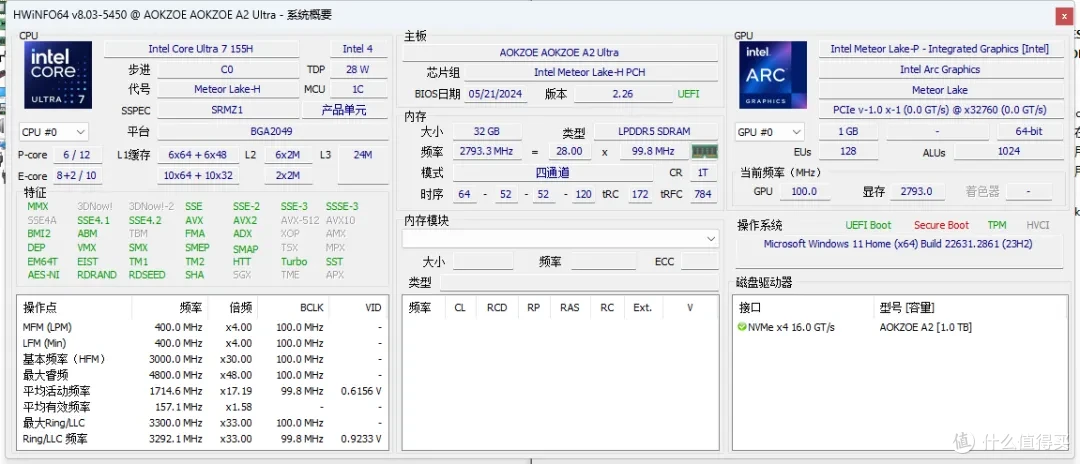The image size is (1080, 464).
Task: Click the Ring/LLC 频率 row
Action: (x=202, y=439)
